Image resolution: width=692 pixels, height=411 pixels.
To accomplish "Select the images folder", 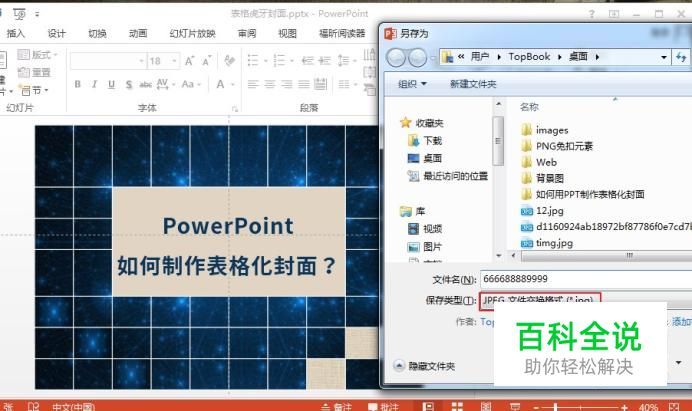I will (x=545, y=130).
